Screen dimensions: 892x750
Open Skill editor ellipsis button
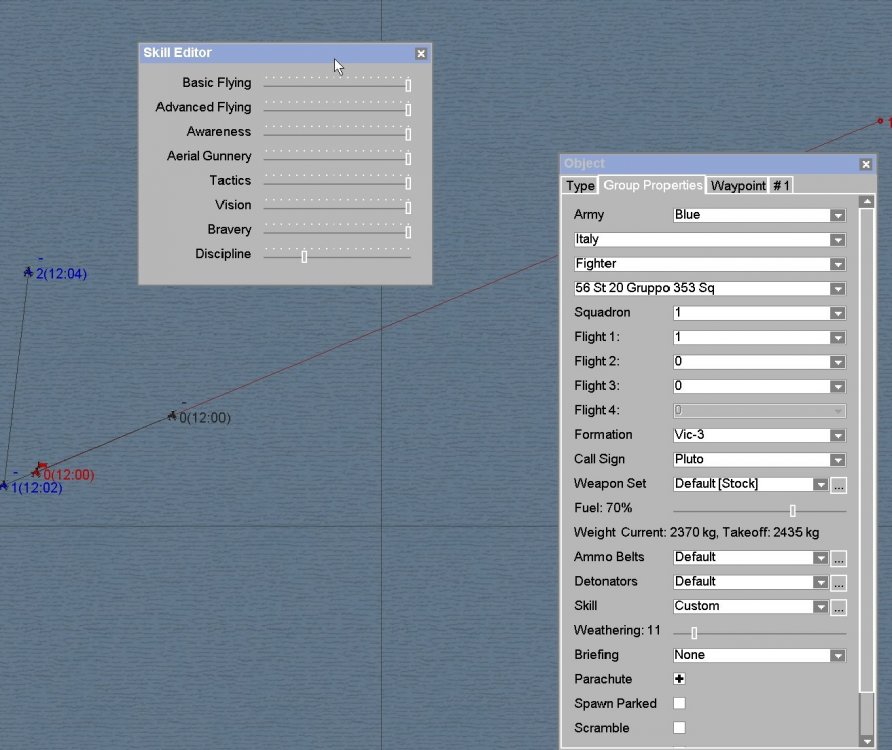coord(839,607)
